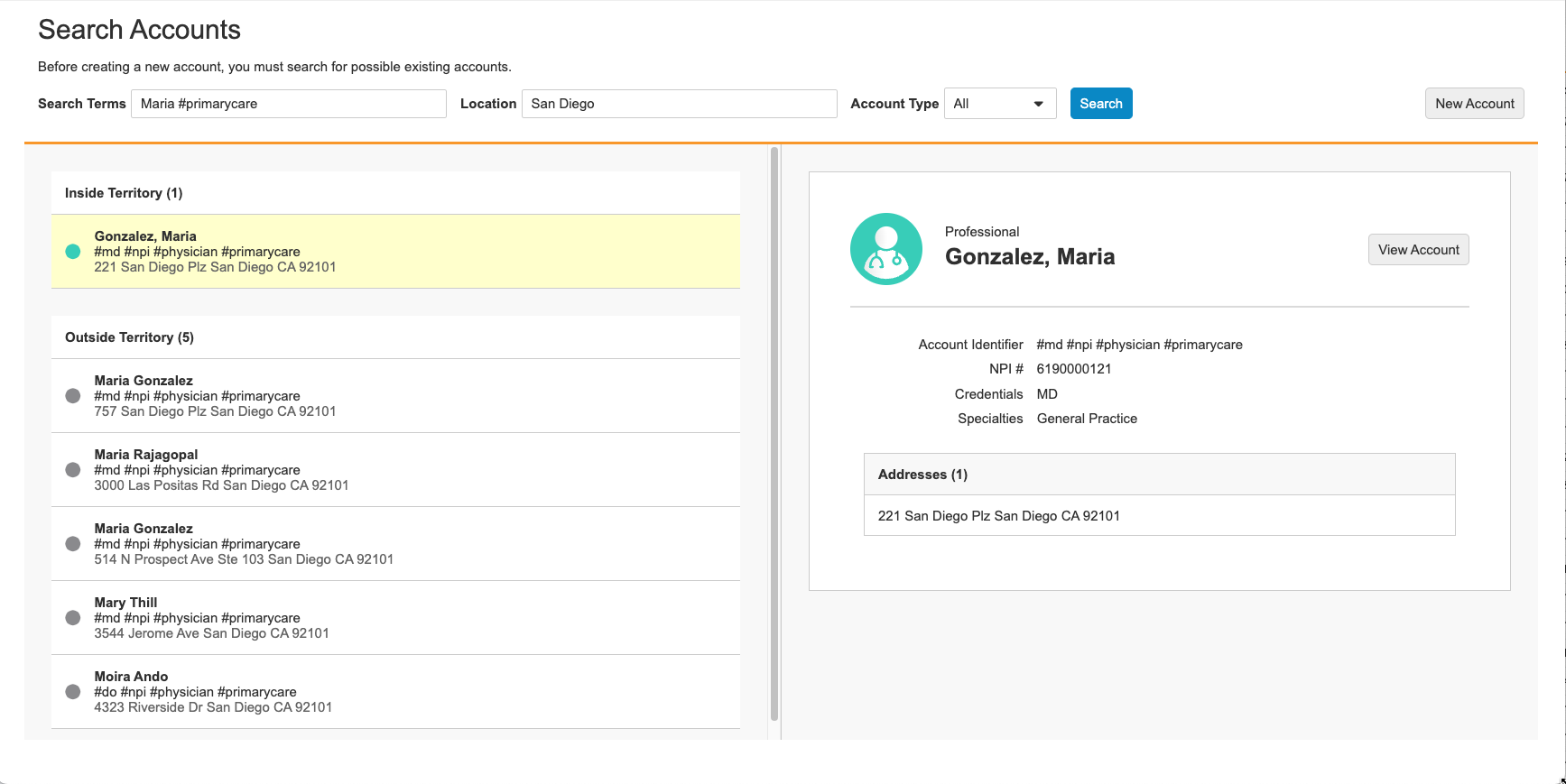Open View Account for Gonzalez, Maria
The height and width of the screenshot is (784, 1566).
(1417, 250)
